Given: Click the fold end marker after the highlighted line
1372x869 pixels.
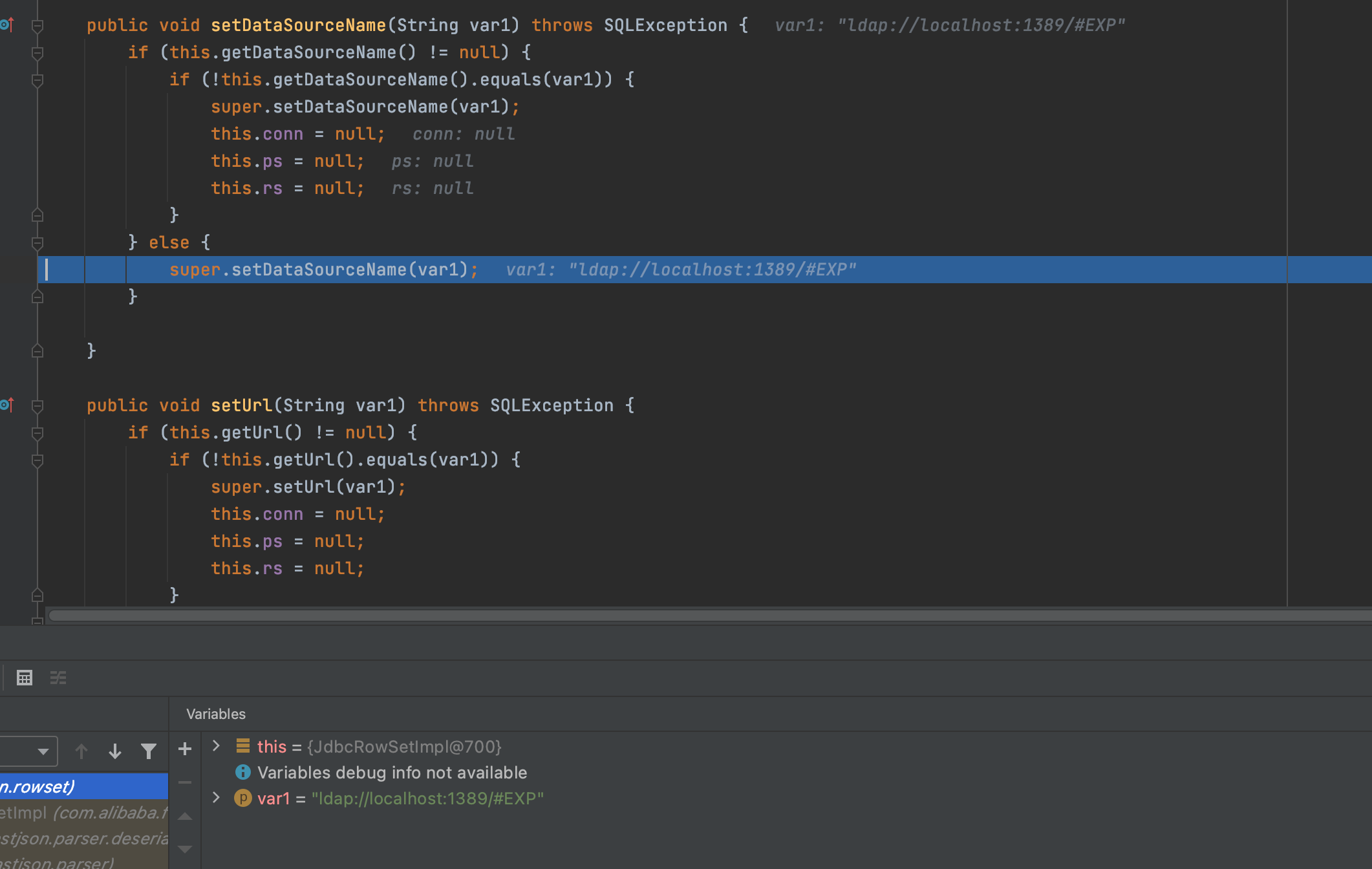Looking at the screenshot, I should click(38, 296).
